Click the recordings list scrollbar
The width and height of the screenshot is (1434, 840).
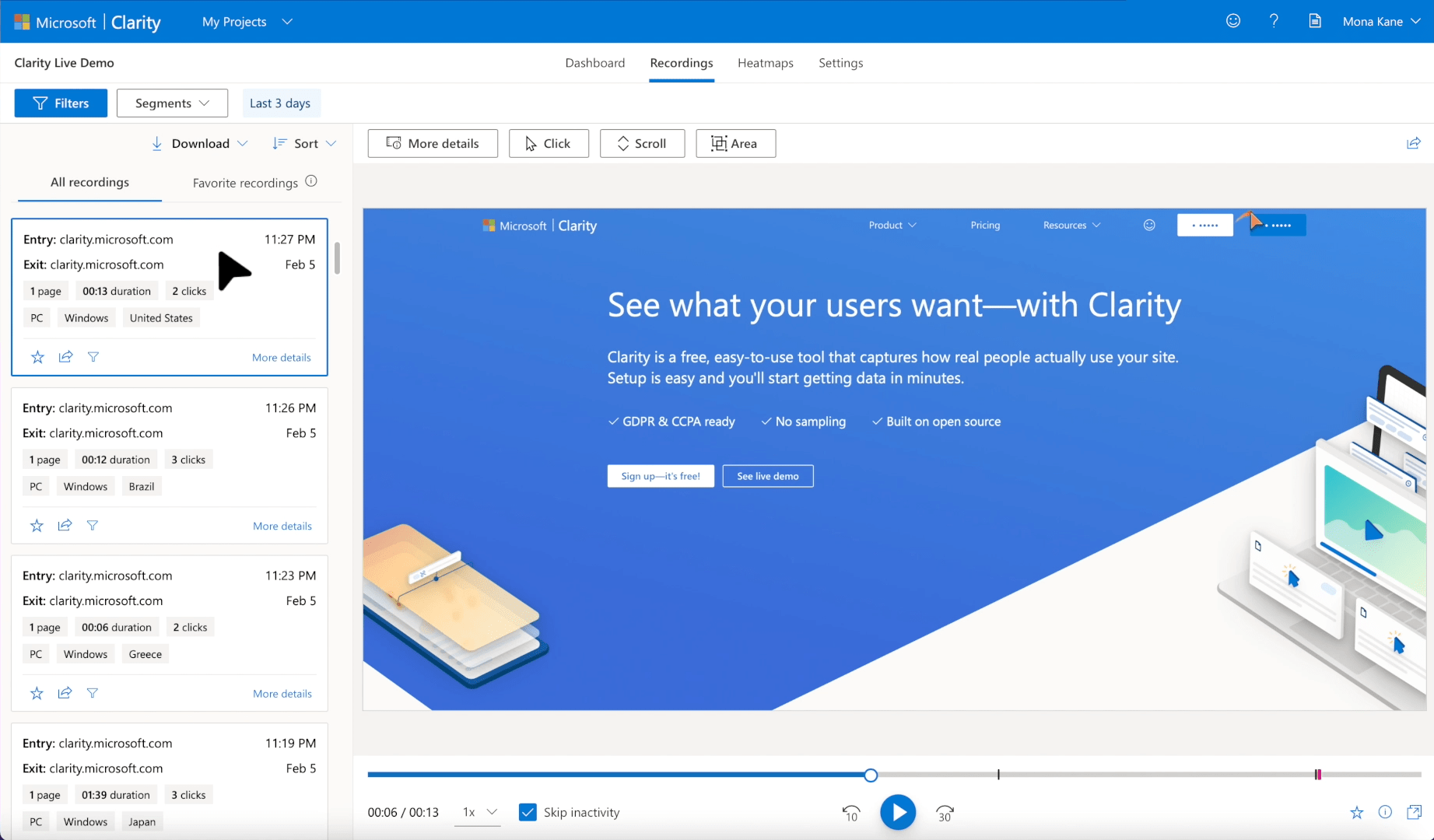[337, 258]
